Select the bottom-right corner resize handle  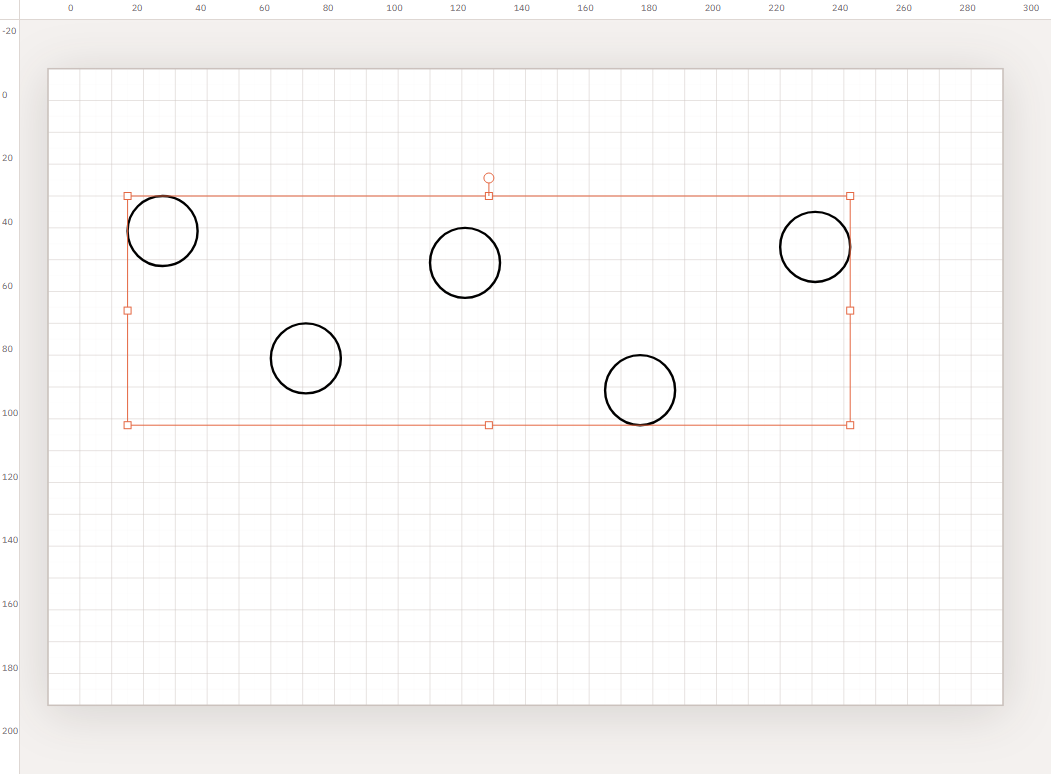850,426
